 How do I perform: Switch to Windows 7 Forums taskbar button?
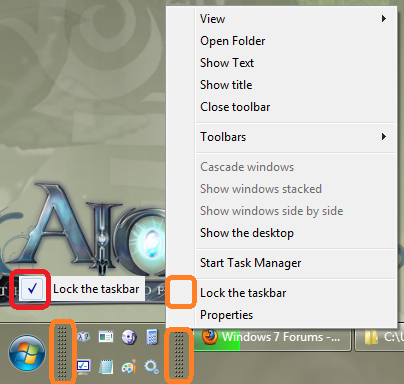[x=273, y=338]
